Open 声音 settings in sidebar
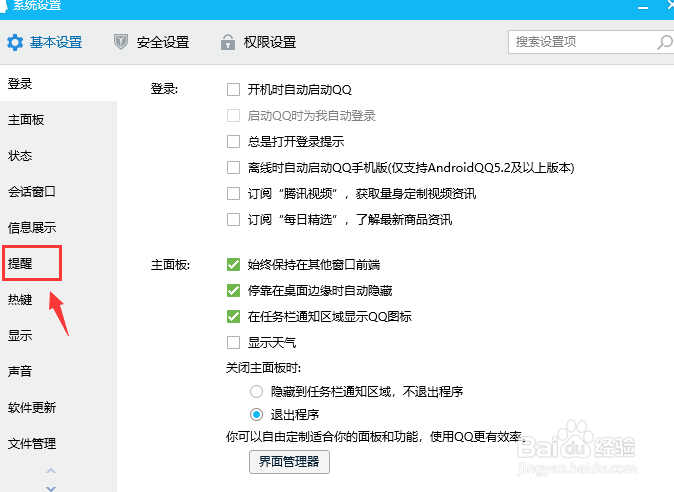 pyautogui.click(x=58, y=371)
